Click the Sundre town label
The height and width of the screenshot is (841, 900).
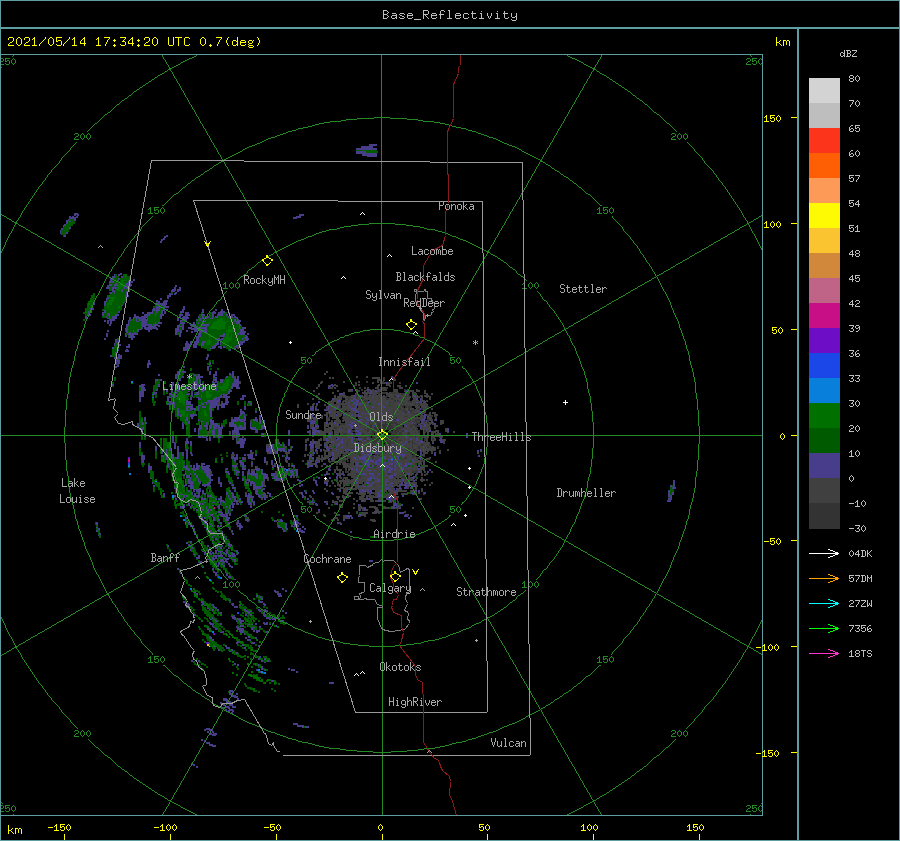(x=304, y=414)
